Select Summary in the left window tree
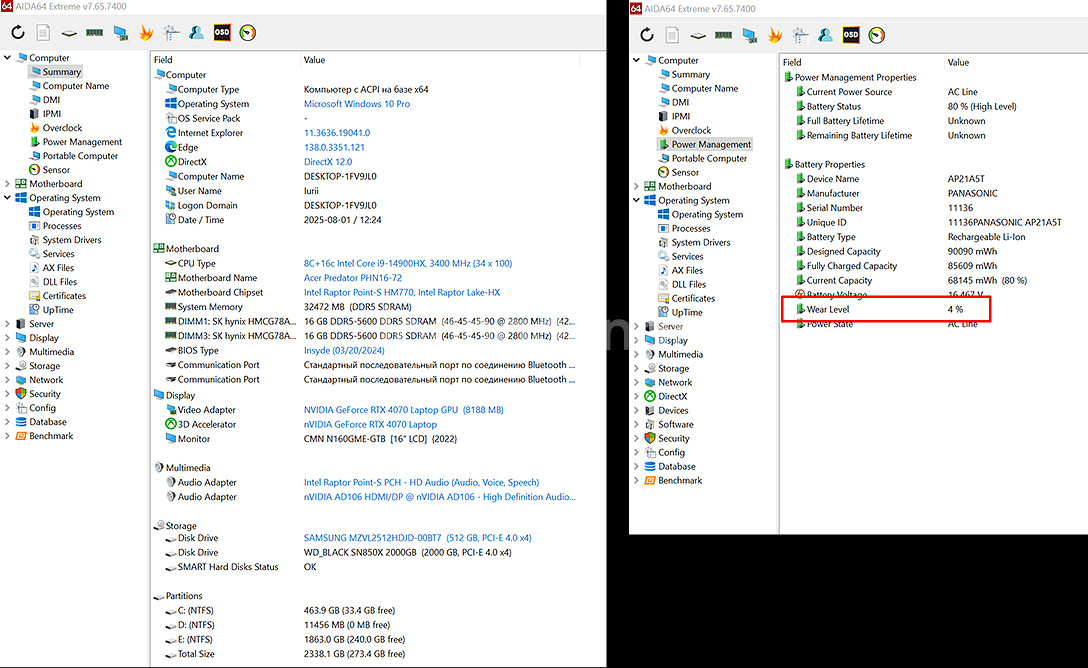Screen dimensions: 1088x668 click(x=62, y=71)
